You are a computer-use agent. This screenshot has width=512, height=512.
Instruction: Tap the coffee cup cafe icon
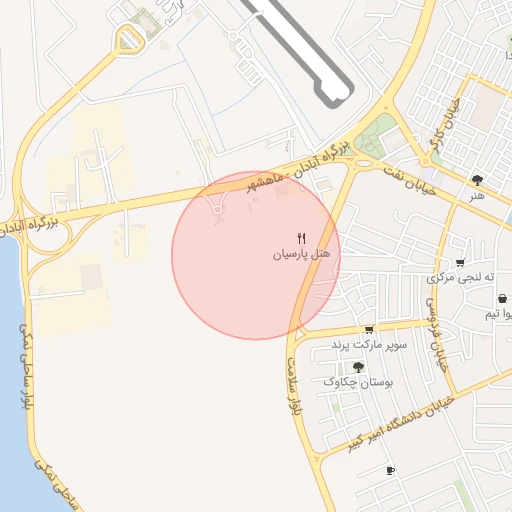pos(391,471)
